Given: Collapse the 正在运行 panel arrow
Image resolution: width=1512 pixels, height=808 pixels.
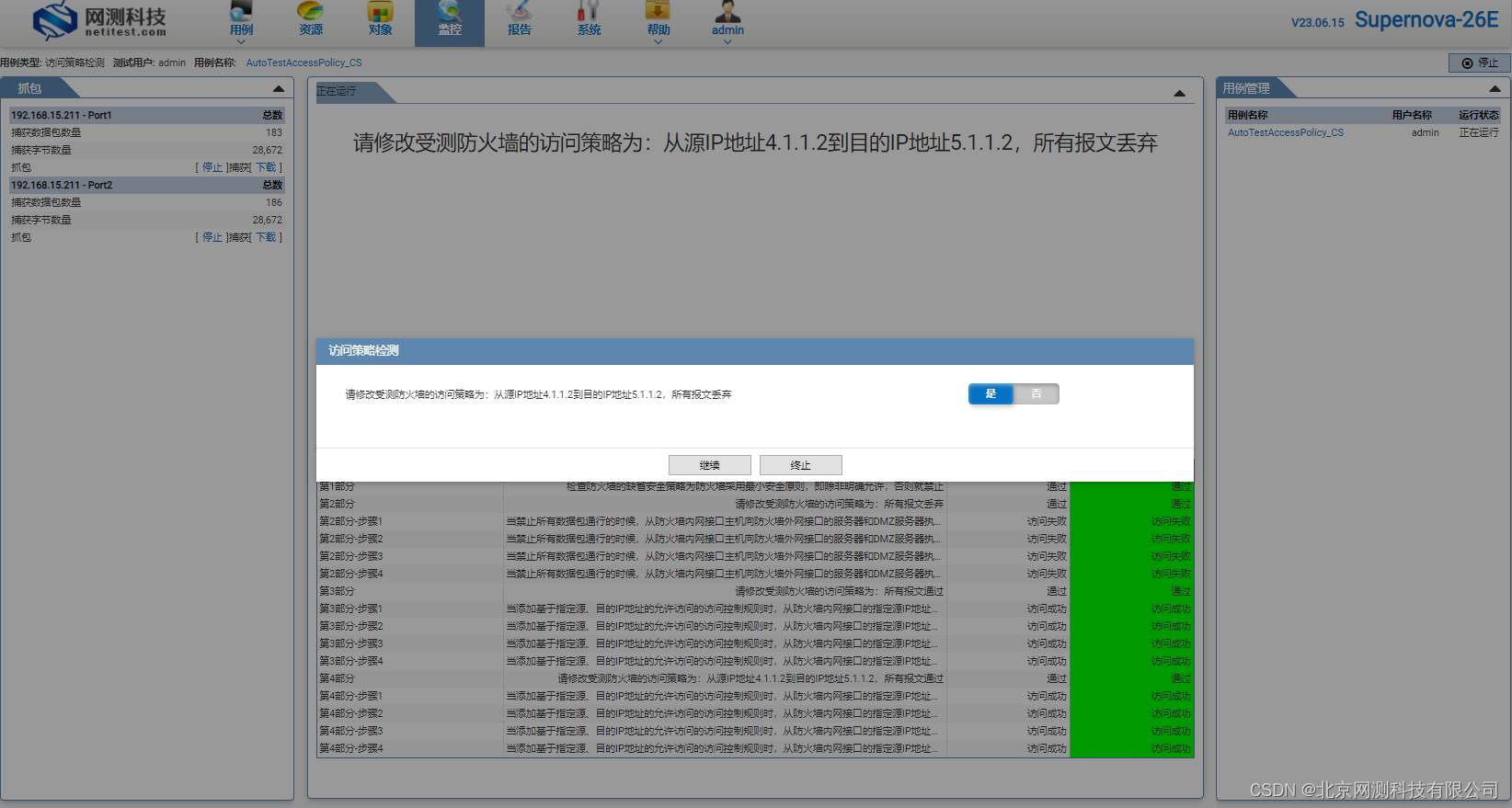Looking at the screenshot, I should pyautogui.click(x=1180, y=93).
